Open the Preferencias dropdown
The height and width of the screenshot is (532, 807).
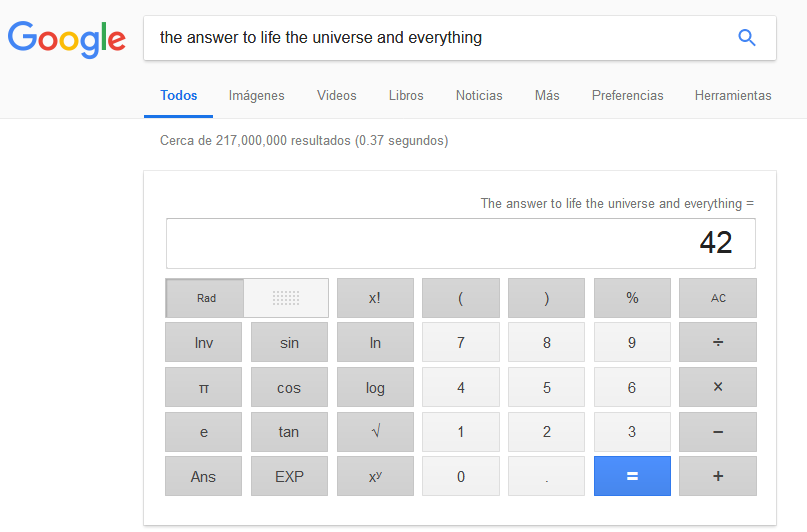click(x=627, y=96)
